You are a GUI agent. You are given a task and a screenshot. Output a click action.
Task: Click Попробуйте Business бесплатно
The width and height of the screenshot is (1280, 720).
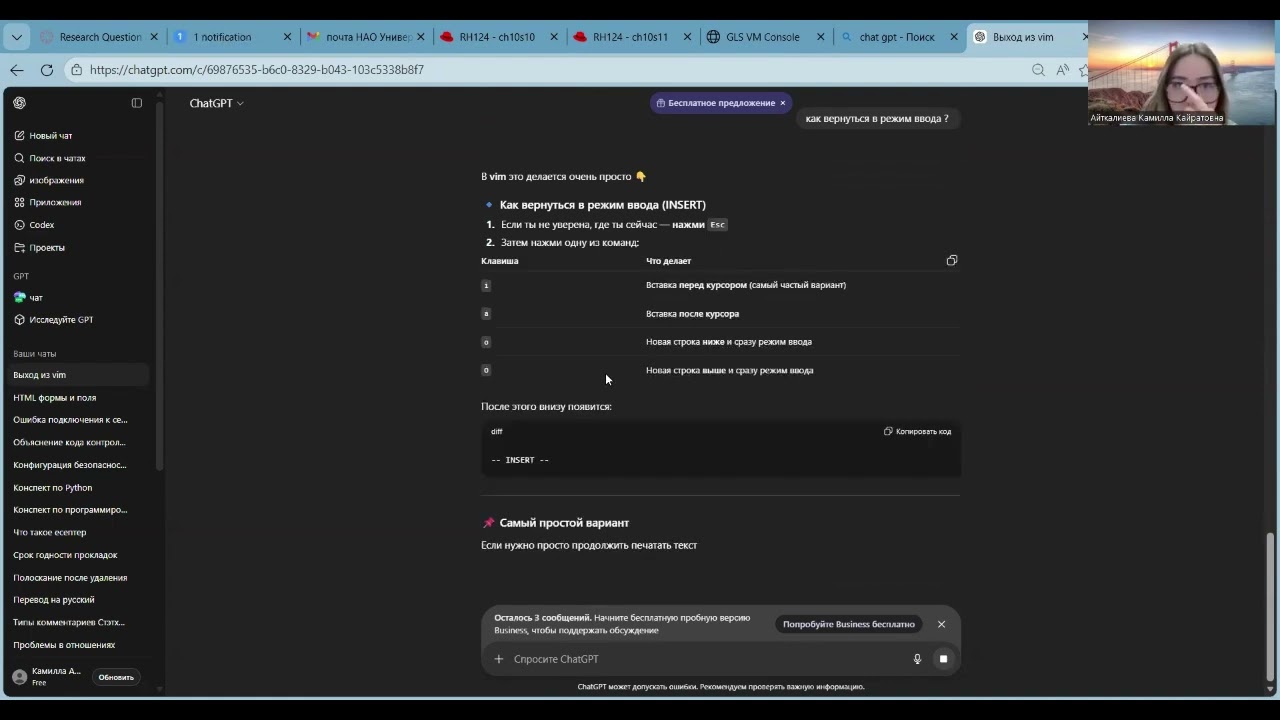click(849, 624)
